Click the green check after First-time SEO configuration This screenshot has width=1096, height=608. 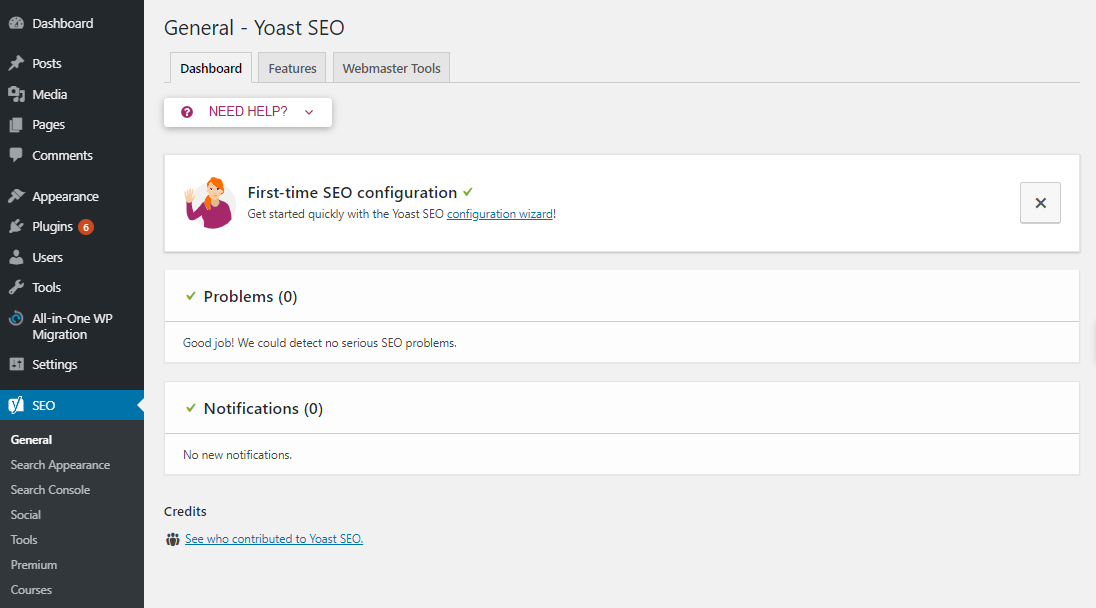pos(468,192)
